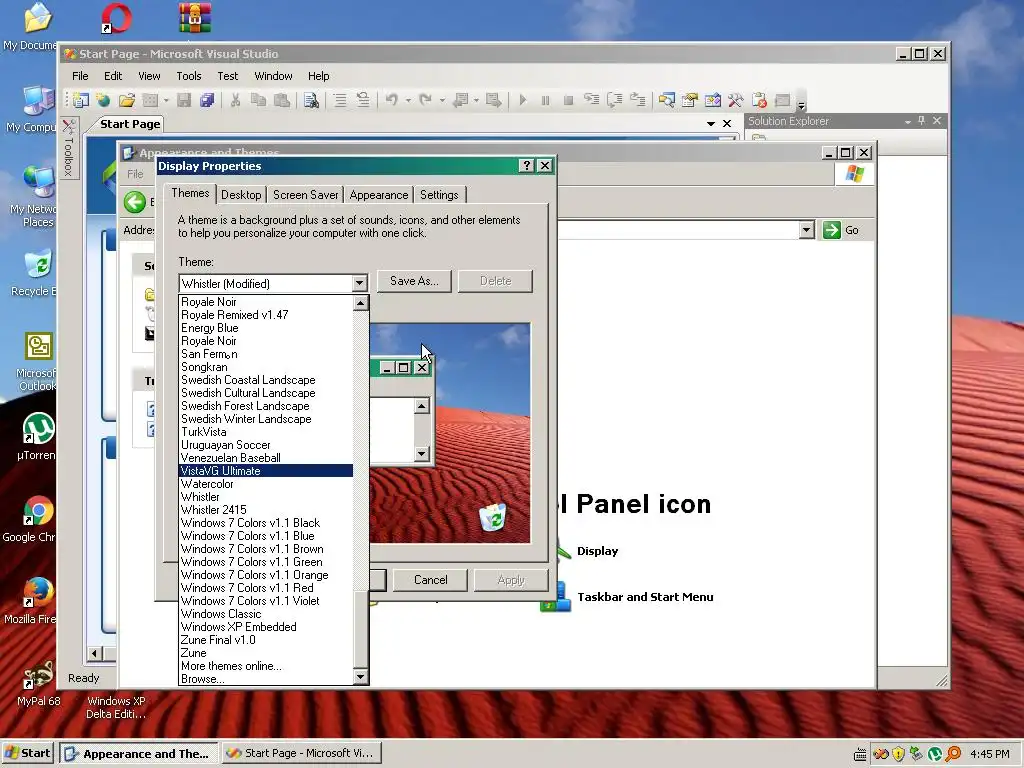Image resolution: width=1024 pixels, height=768 pixels.
Task: Click the Start Debugging play icon
Action: [522, 100]
